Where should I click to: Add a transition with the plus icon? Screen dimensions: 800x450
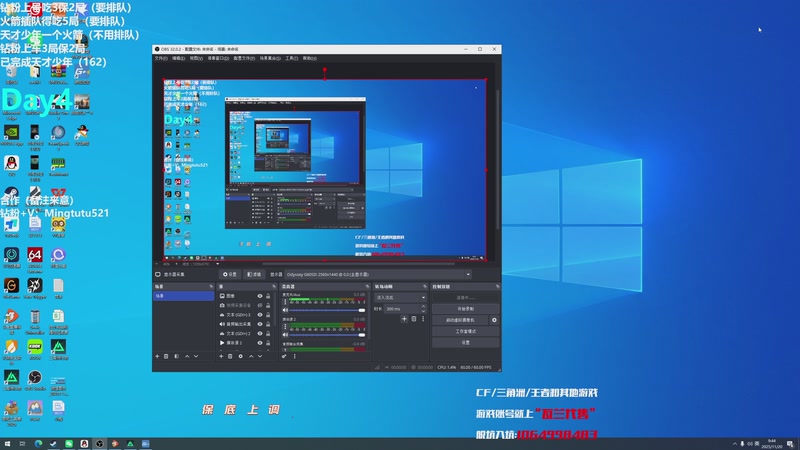pos(404,319)
